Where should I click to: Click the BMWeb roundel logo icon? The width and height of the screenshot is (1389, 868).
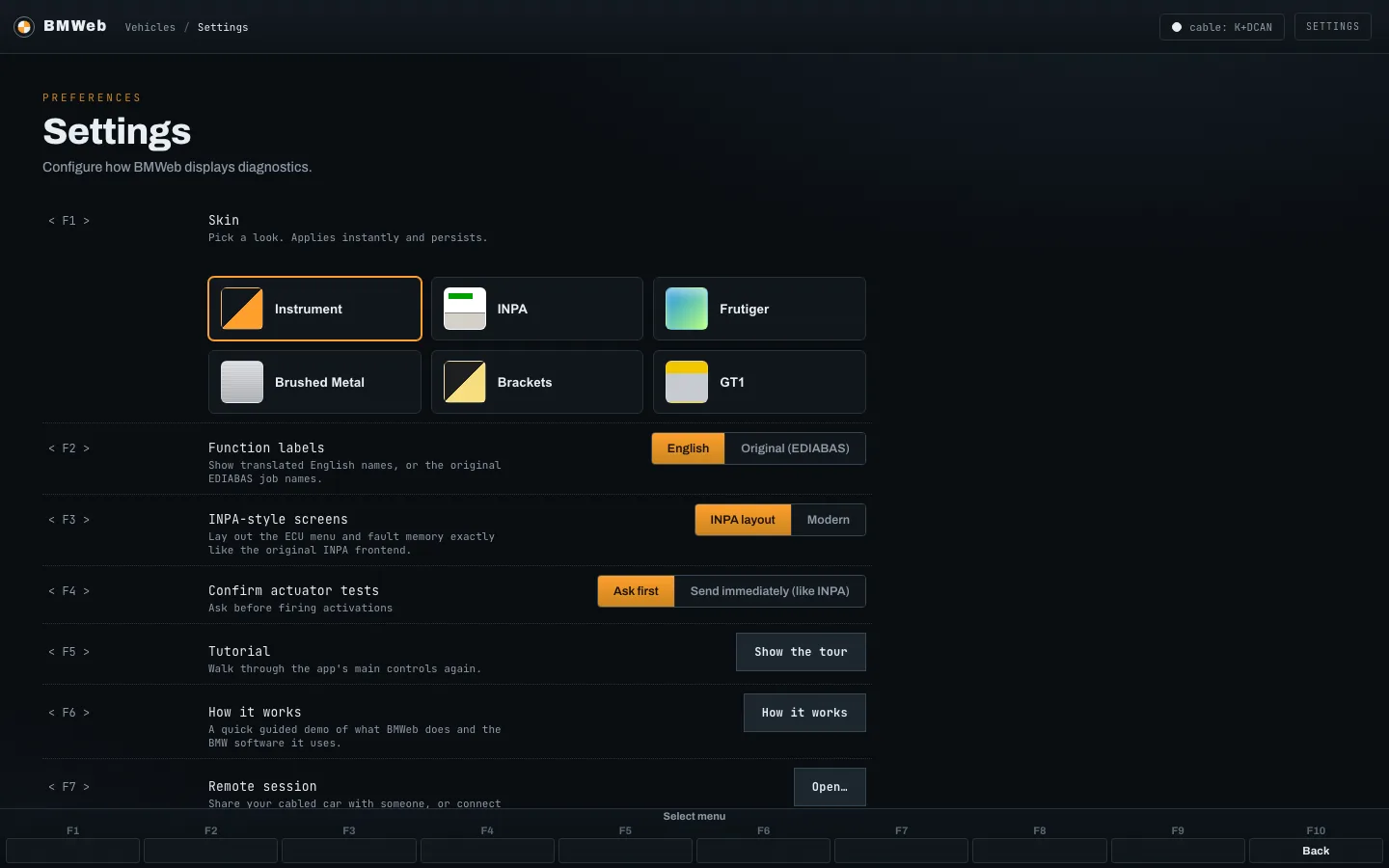point(24,27)
